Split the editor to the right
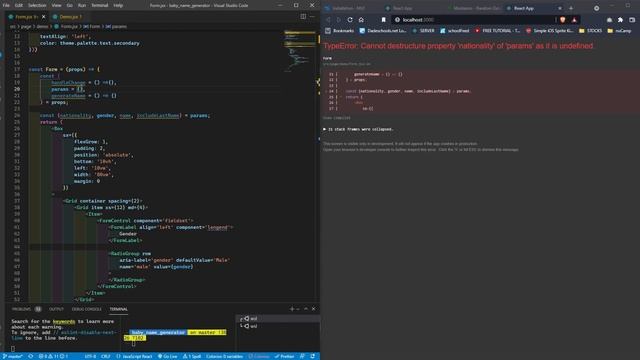 [x=303, y=16]
